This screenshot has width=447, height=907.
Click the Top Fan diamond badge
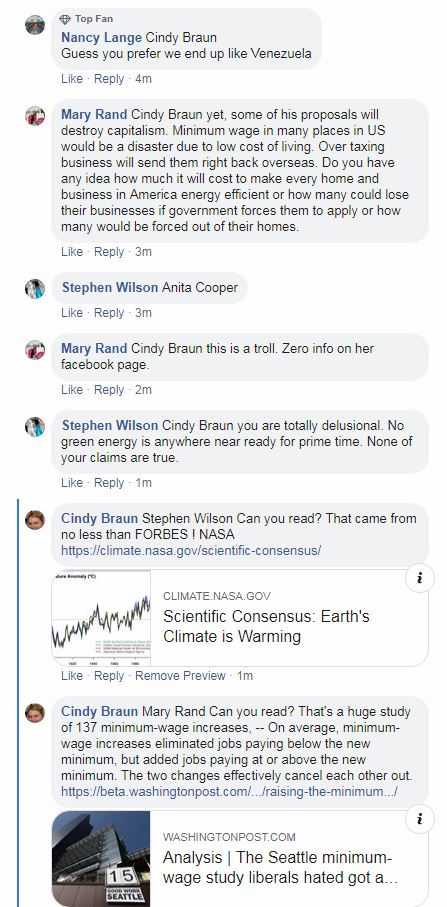pyautogui.click(x=65, y=19)
